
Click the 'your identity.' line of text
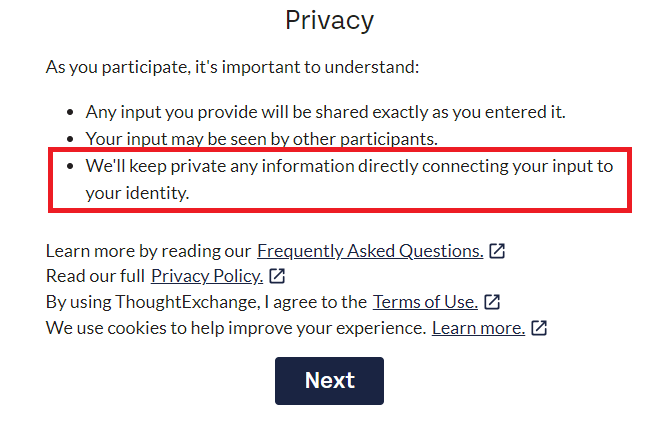[137, 193]
